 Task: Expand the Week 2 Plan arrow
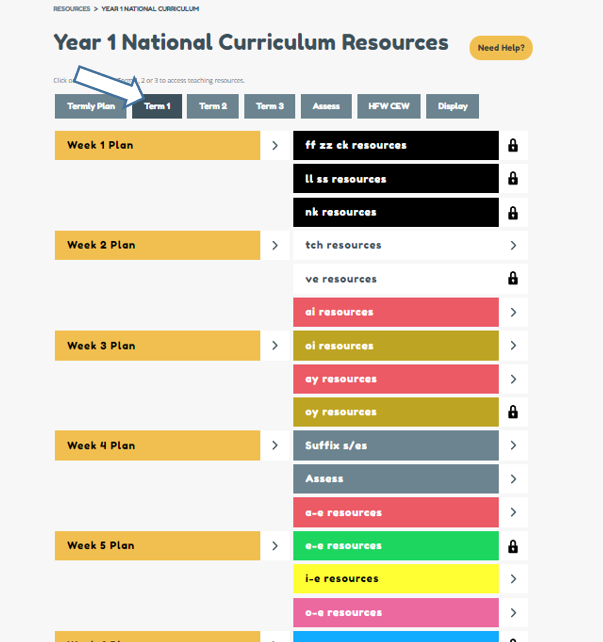tap(275, 245)
